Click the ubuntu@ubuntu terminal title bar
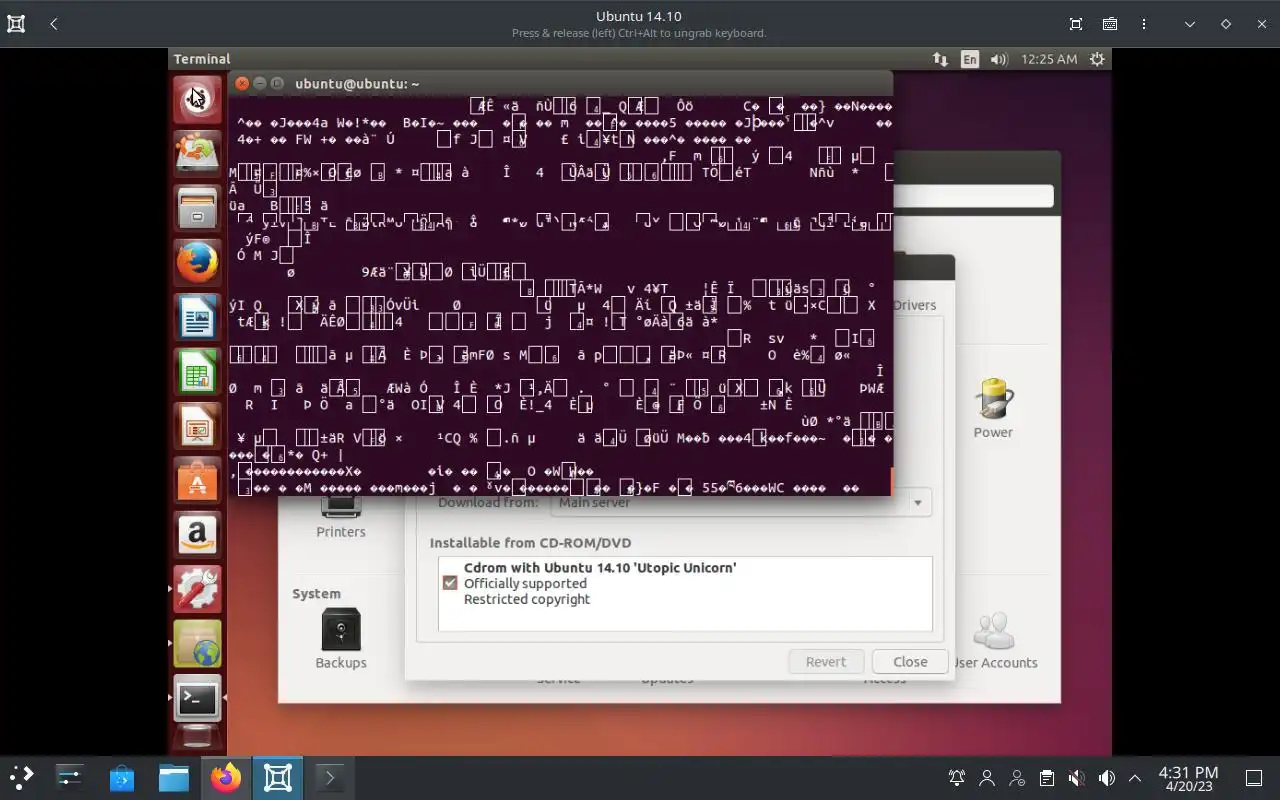 tap(560, 84)
